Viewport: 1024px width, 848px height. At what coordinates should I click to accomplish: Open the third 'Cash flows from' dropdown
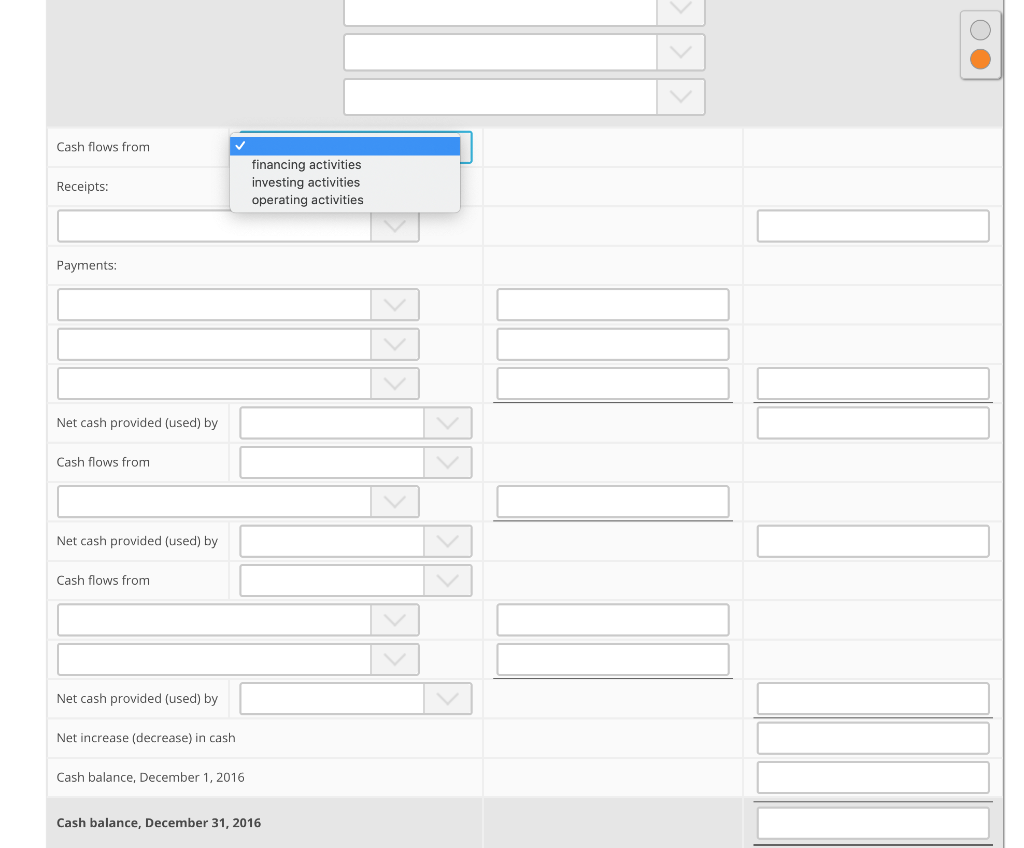(356, 581)
